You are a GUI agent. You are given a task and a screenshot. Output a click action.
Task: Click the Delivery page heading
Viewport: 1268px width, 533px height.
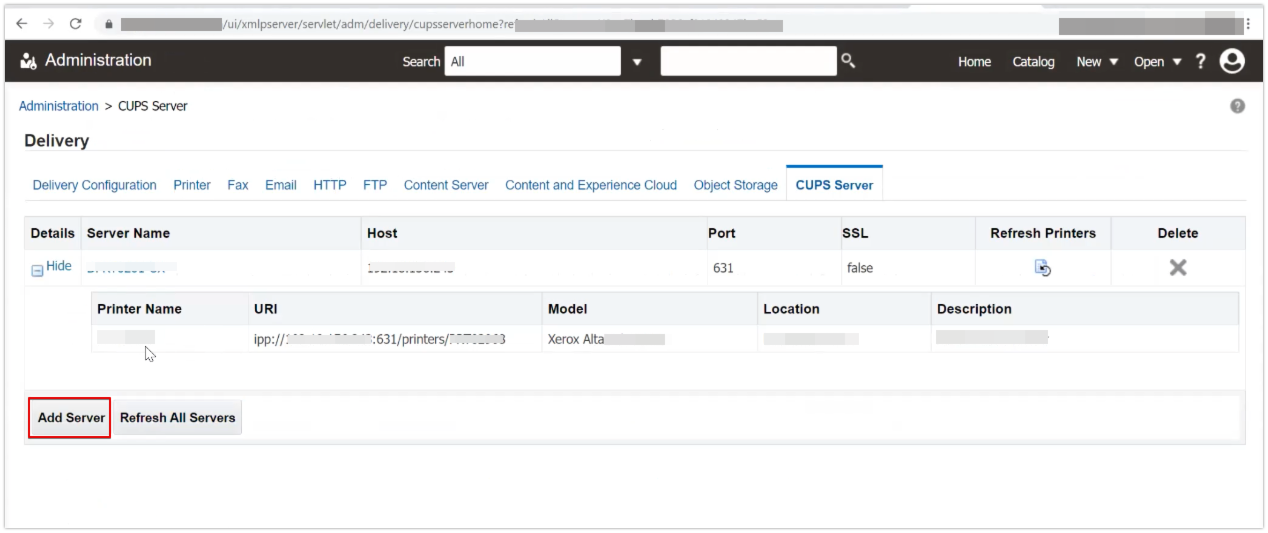[x=57, y=141]
